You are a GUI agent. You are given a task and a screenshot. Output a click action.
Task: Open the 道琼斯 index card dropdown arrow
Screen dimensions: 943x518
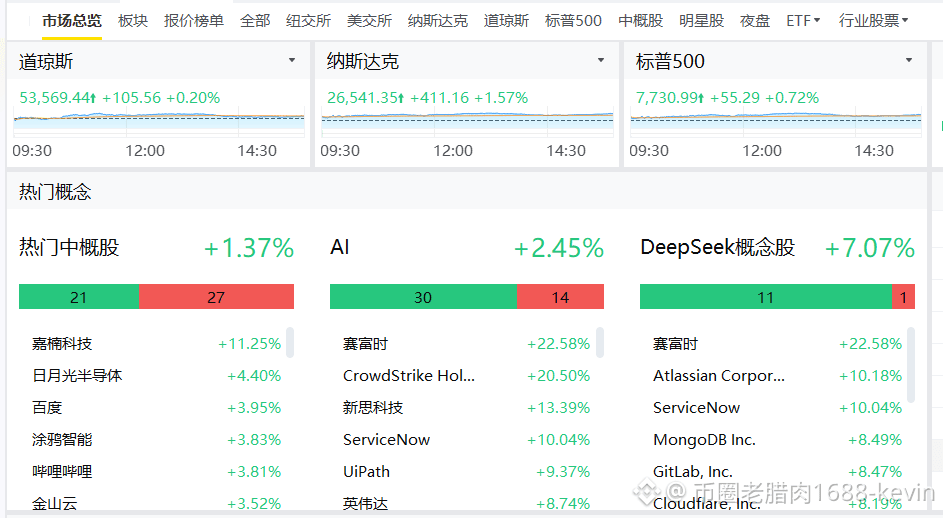pos(292,60)
